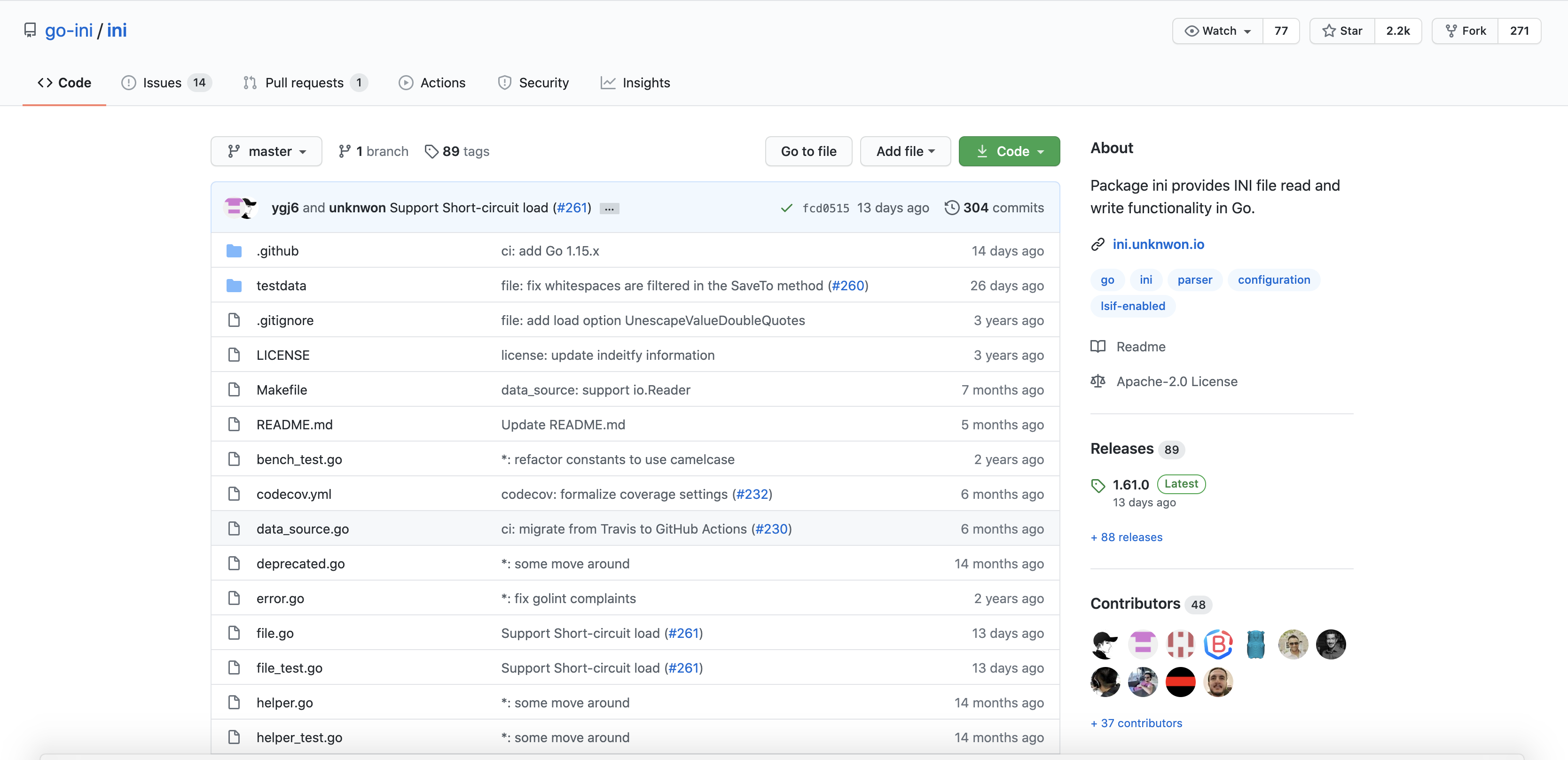The image size is (1568, 760).
Task: Open the go-ini organization link
Action: click(x=69, y=31)
